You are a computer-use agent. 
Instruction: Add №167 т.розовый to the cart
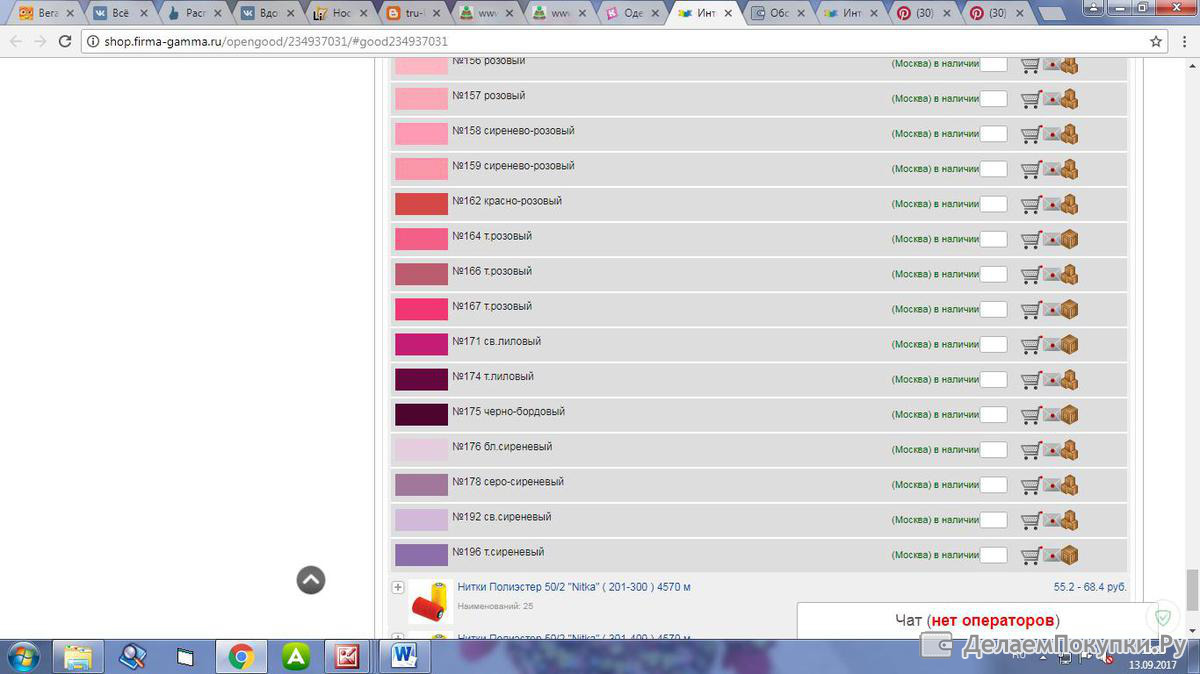click(x=1030, y=309)
